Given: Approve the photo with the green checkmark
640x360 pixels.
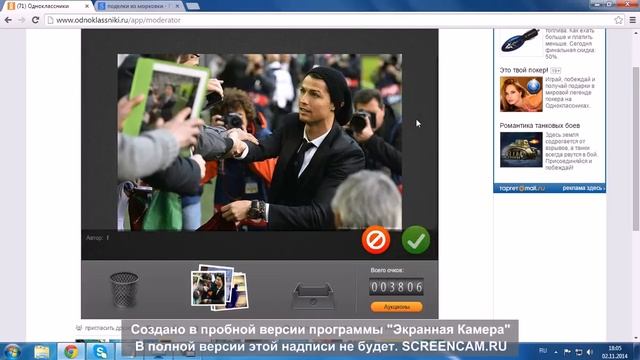Looking at the screenshot, I should (416, 240).
